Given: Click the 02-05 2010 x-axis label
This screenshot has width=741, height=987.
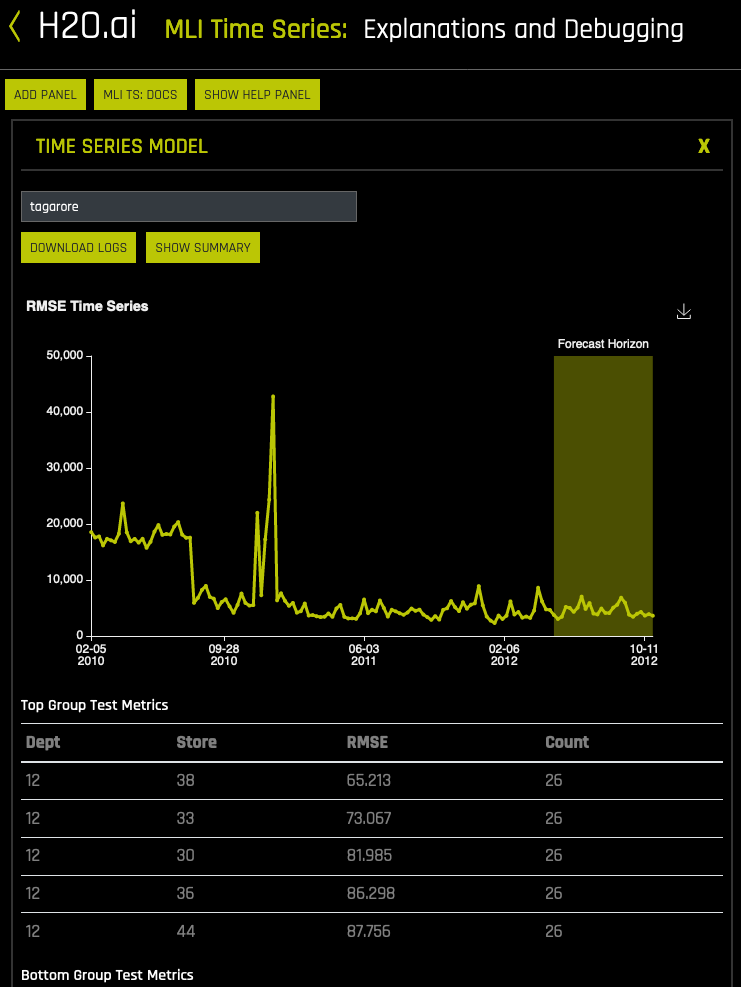Looking at the screenshot, I should click(91, 655).
